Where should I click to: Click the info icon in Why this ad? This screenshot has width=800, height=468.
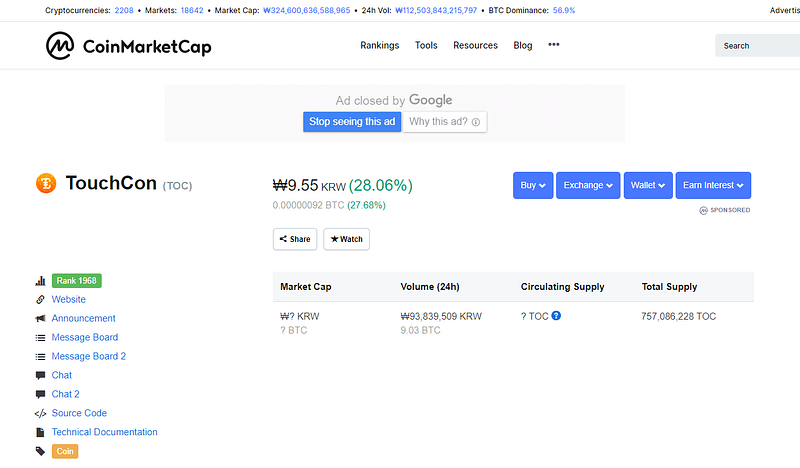pos(476,122)
